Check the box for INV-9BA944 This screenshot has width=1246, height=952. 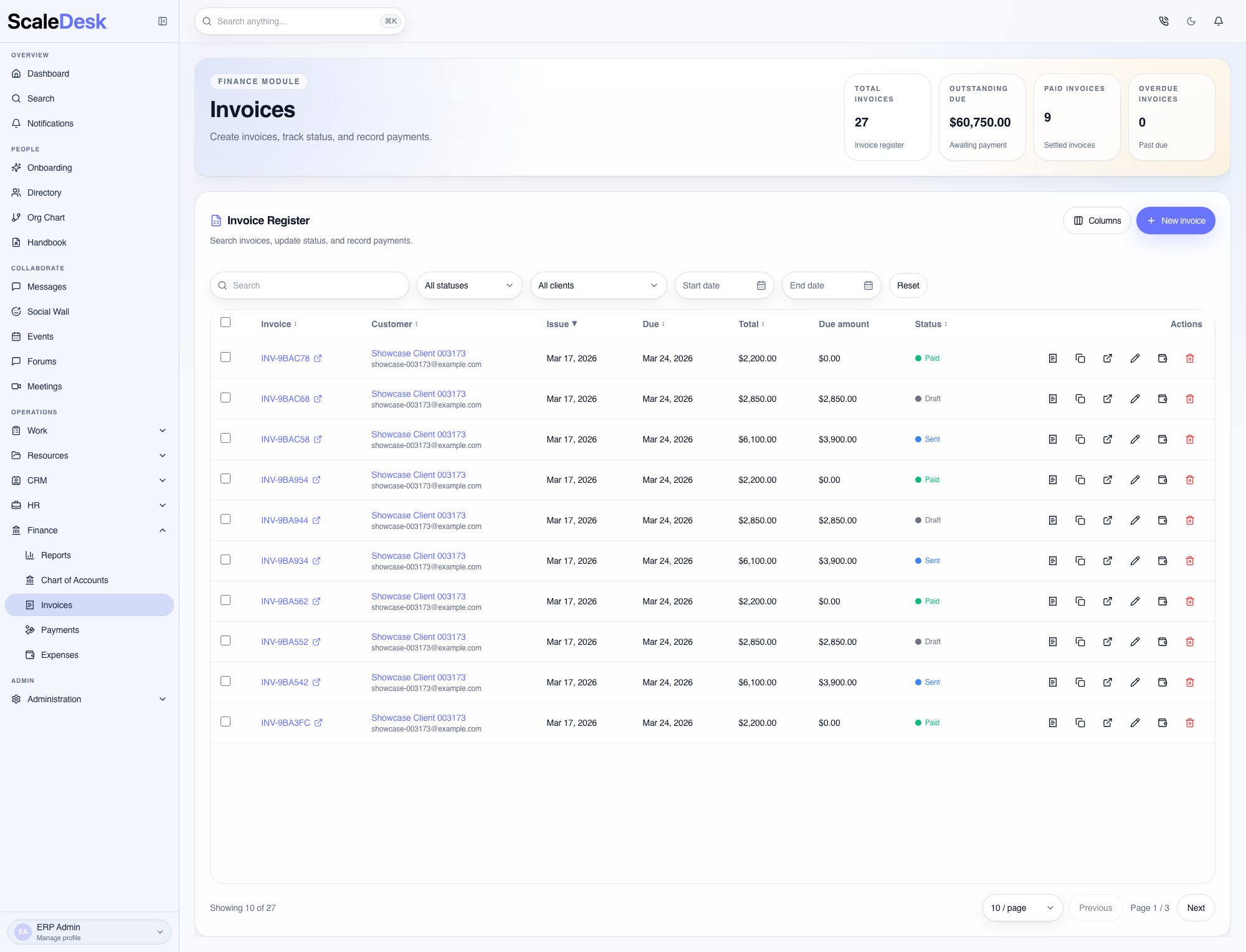226,519
